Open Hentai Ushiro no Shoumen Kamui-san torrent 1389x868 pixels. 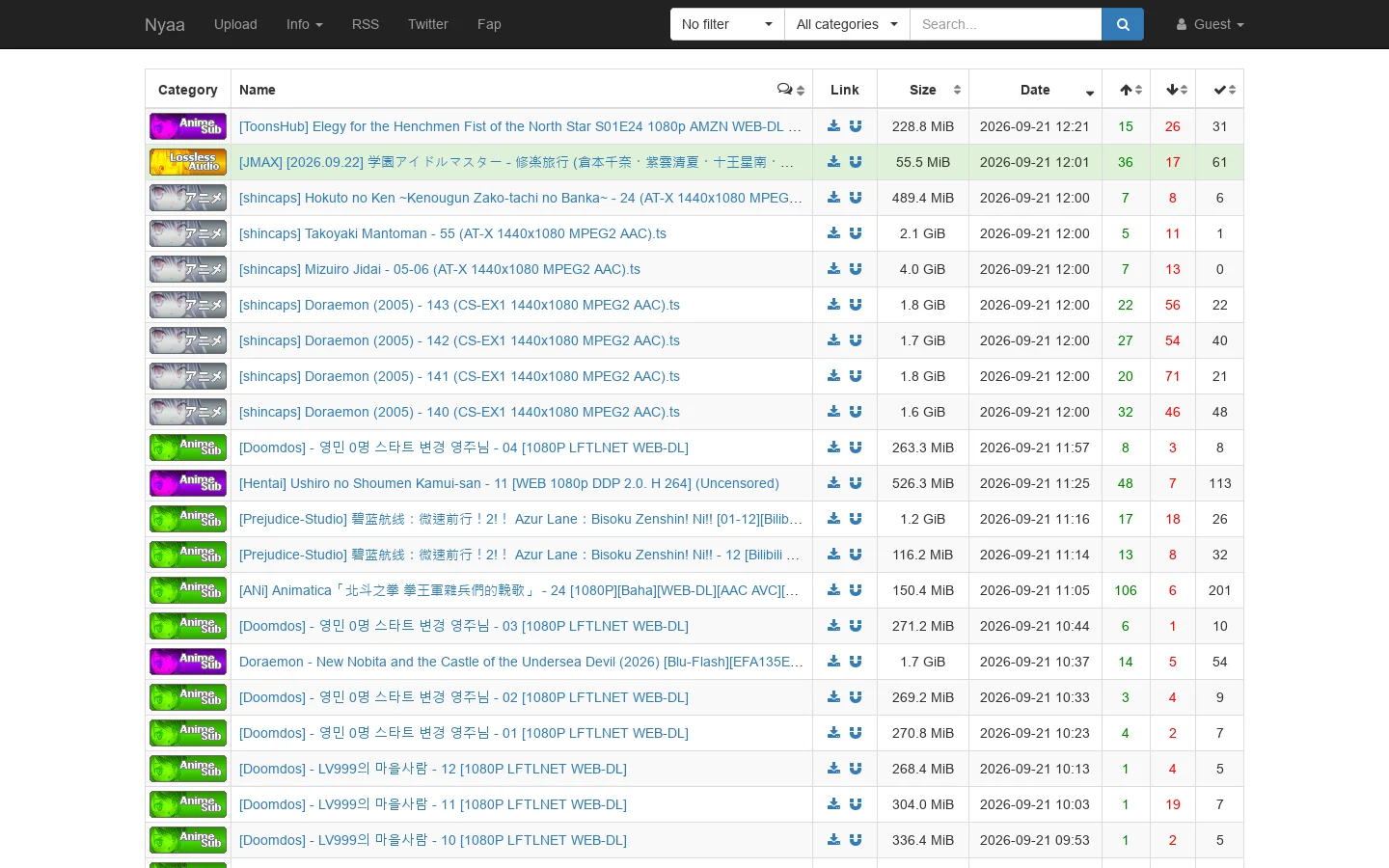pos(509,483)
